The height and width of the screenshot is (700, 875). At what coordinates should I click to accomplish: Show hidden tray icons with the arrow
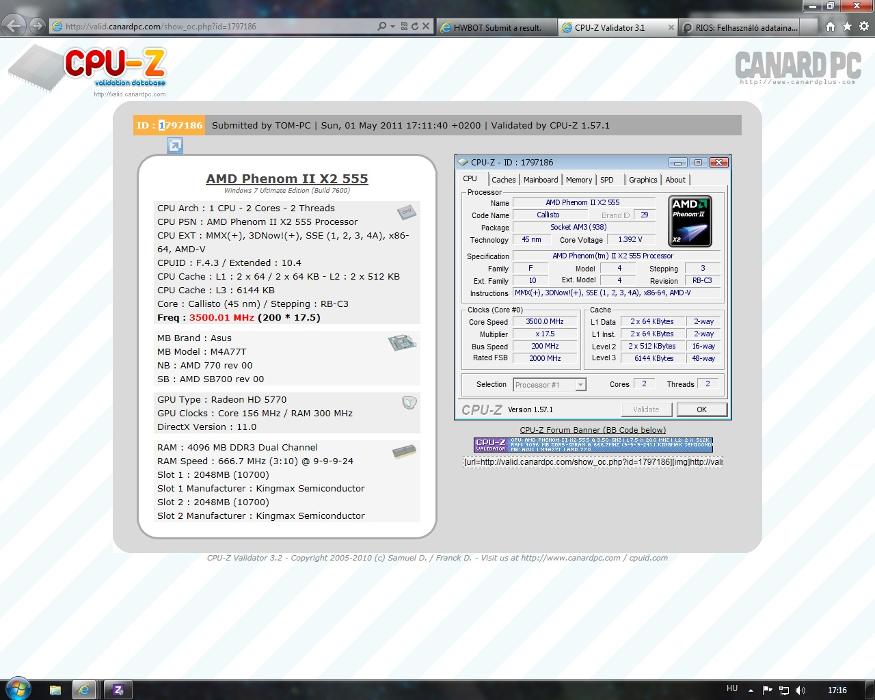pos(751,691)
